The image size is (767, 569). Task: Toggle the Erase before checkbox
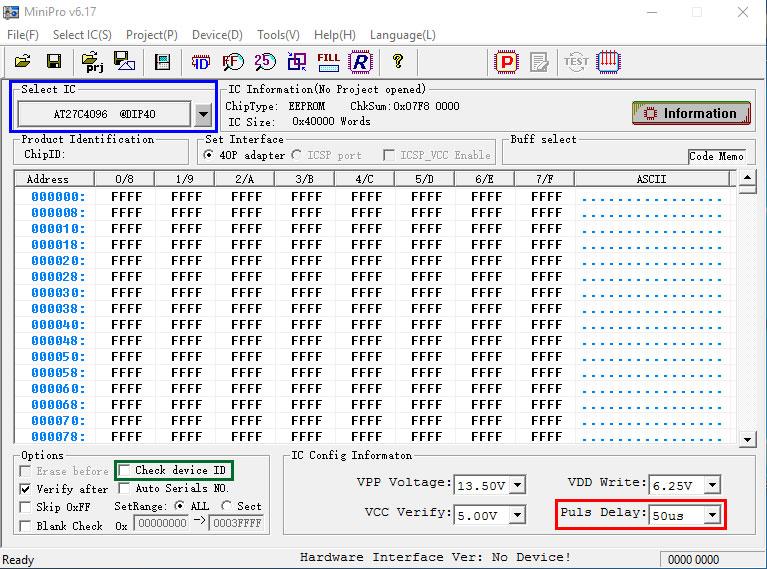point(25,471)
